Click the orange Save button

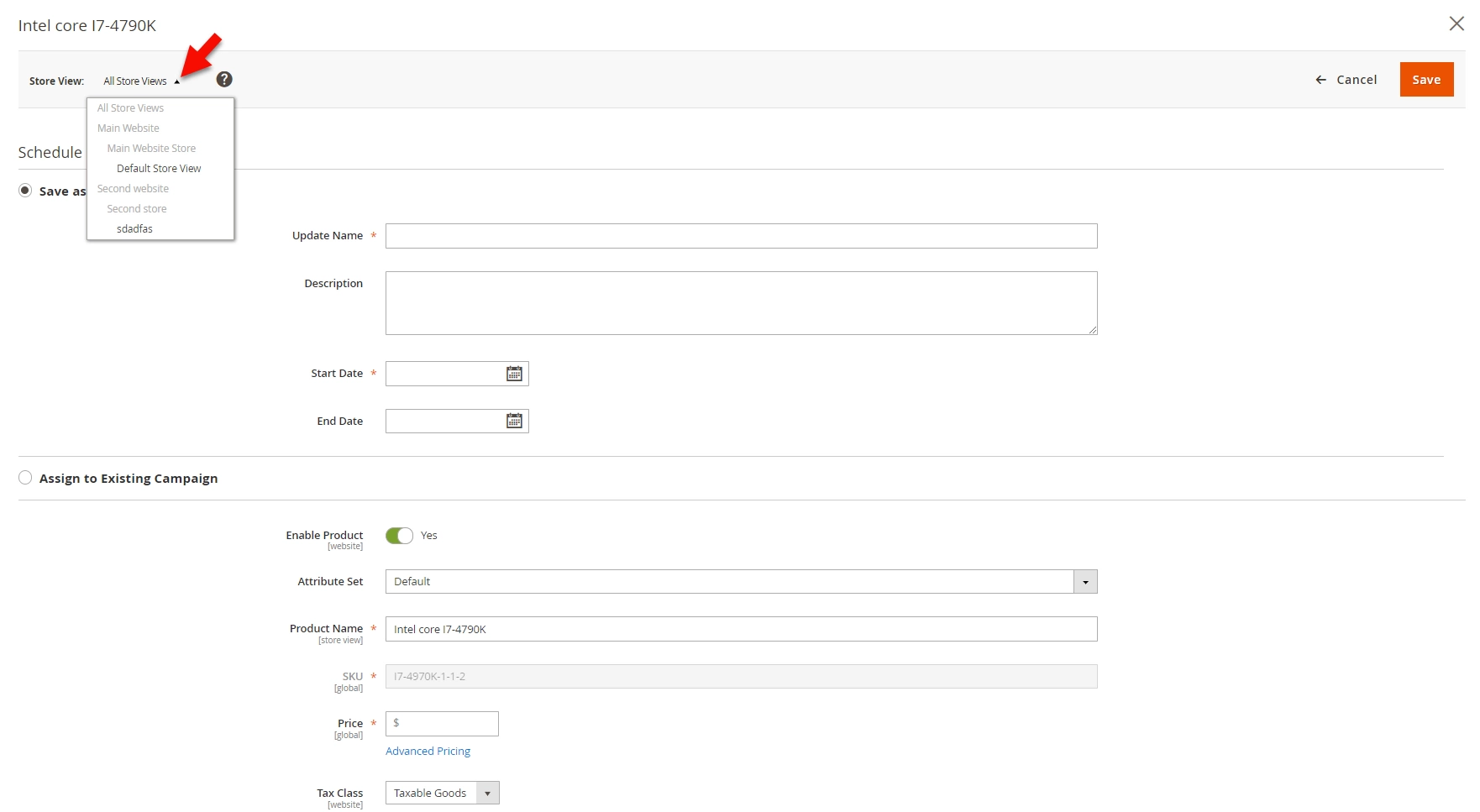(x=1426, y=80)
